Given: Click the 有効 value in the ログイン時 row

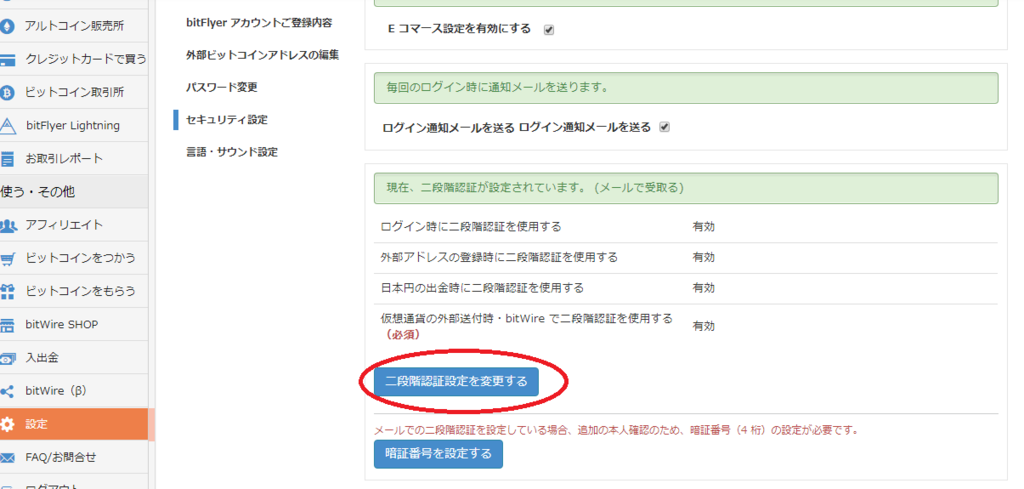Looking at the screenshot, I should click(x=703, y=227).
